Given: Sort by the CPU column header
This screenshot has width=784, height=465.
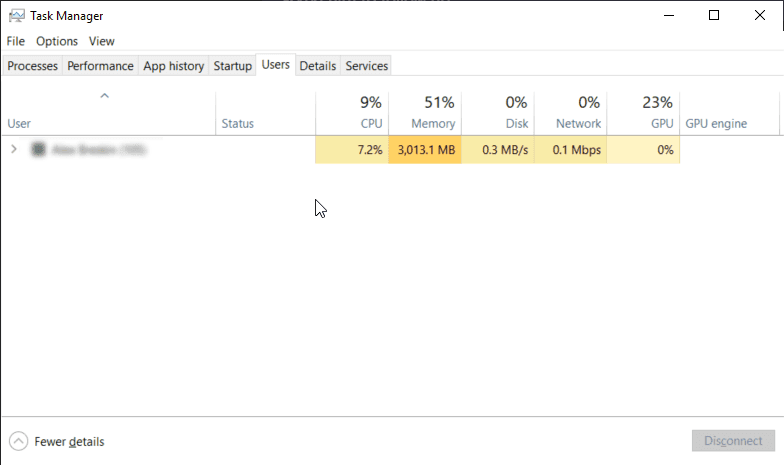Looking at the screenshot, I should pos(351,112).
